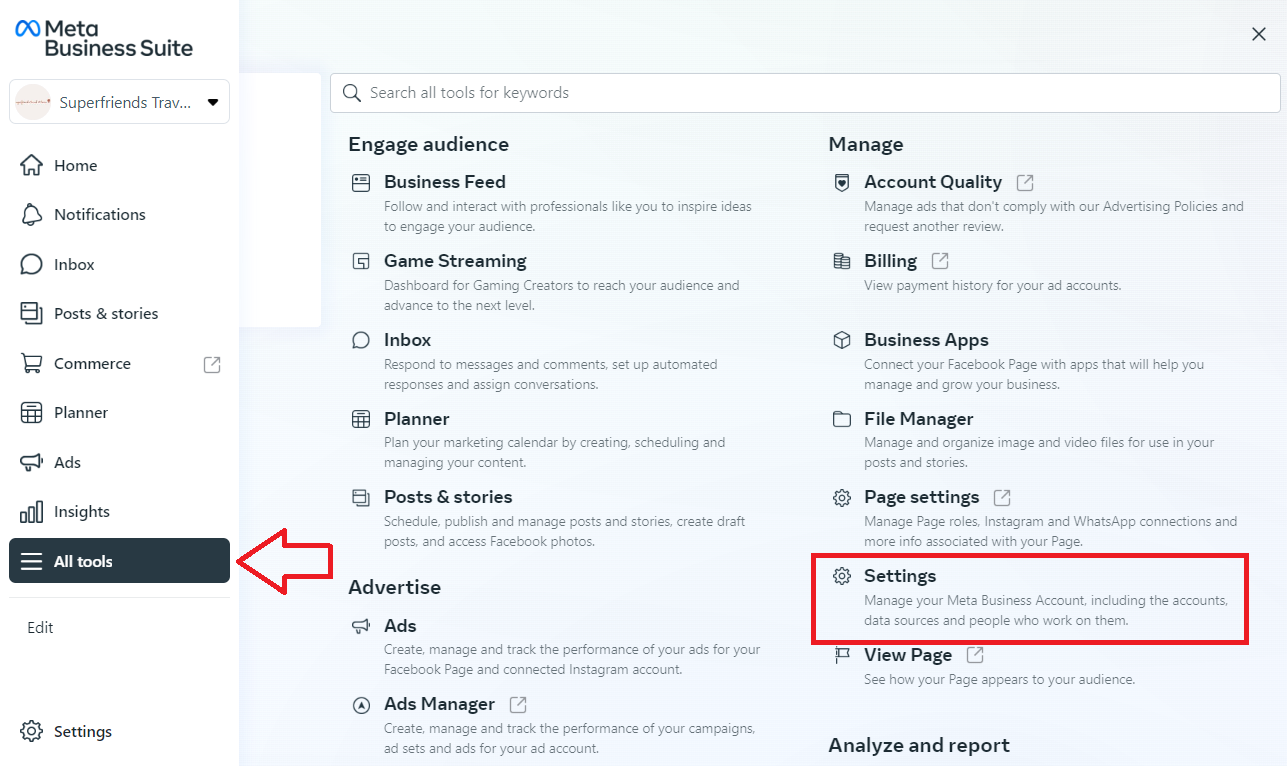Click the Game Streaming icon
1287x766 pixels.
tap(361, 261)
